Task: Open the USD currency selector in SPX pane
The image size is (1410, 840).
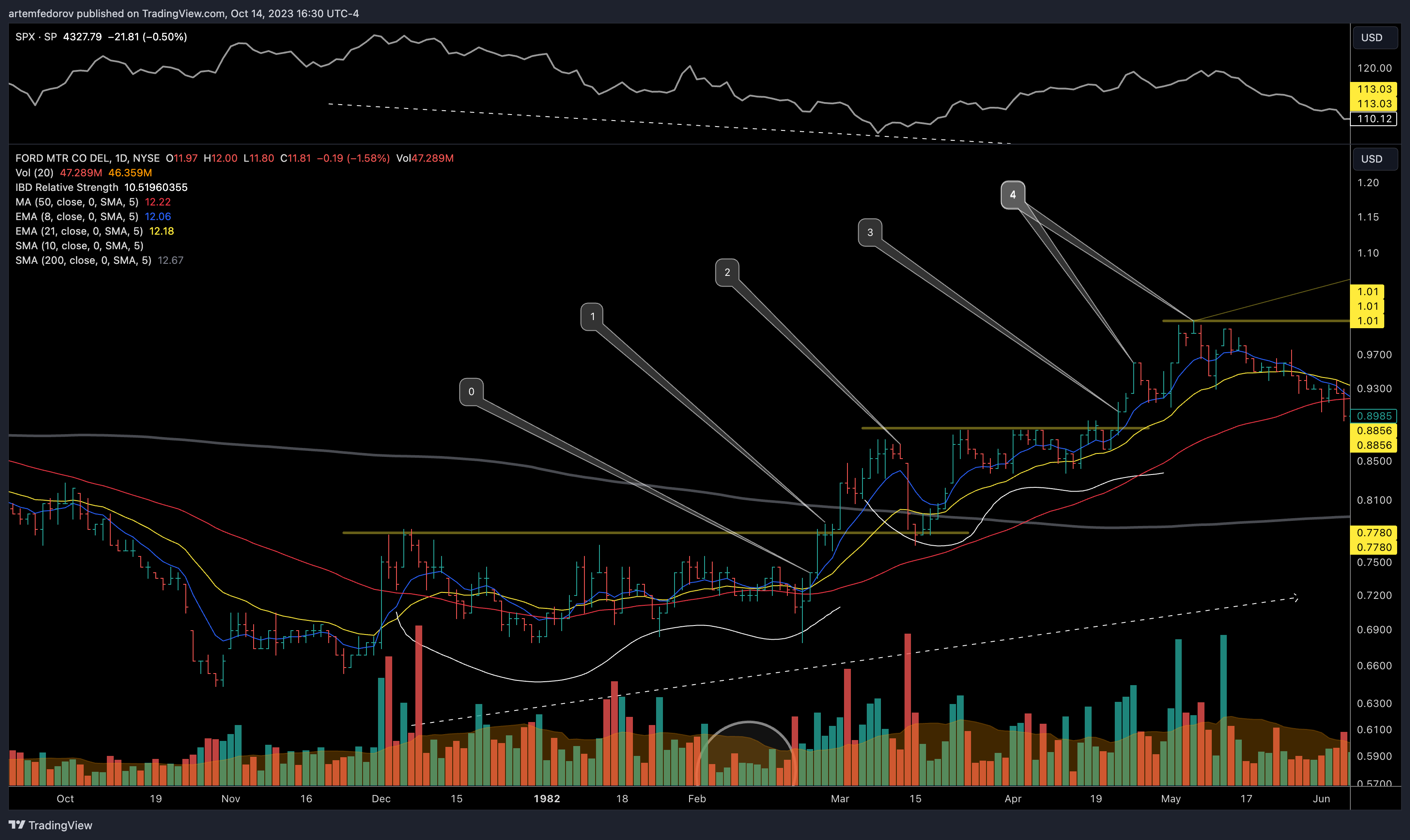Action: 1374,37
